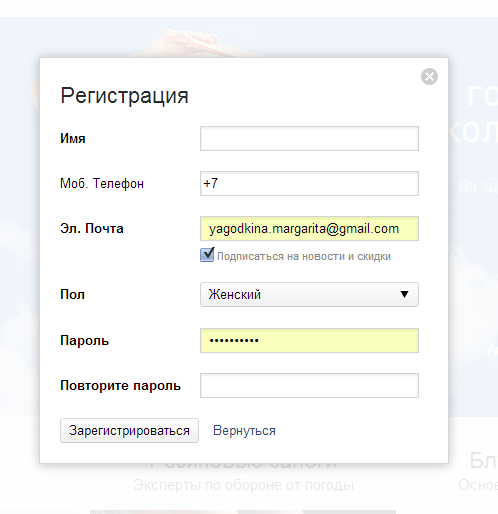Click the Подписаться на новости и скидки label

(304, 256)
